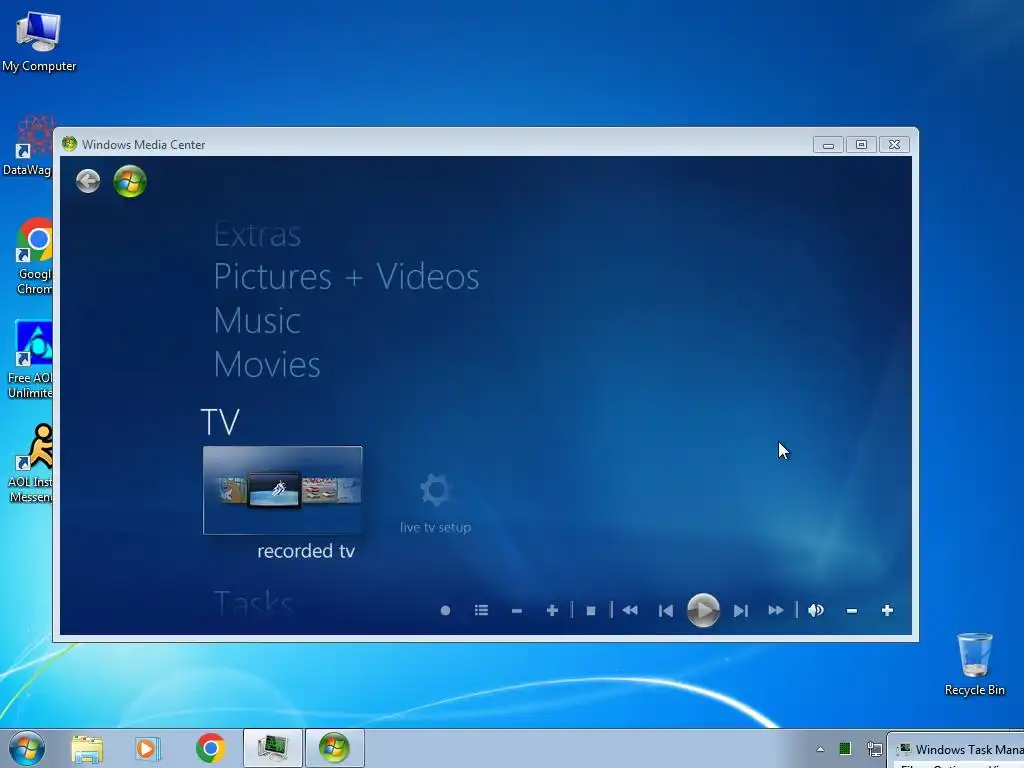The width and height of the screenshot is (1024, 768).
Task: Open the guide list button
Action: pos(481,610)
